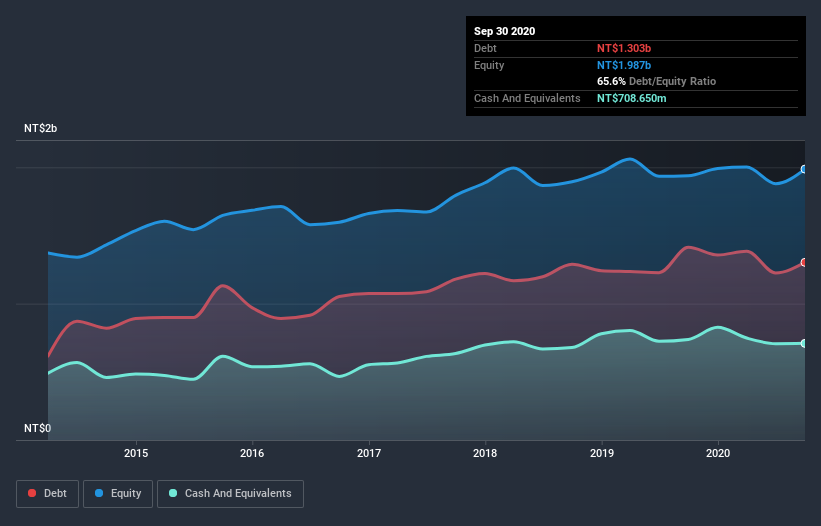
Task: Click the NT$1.987b equity value
Action: pyautogui.click(x=624, y=65)
